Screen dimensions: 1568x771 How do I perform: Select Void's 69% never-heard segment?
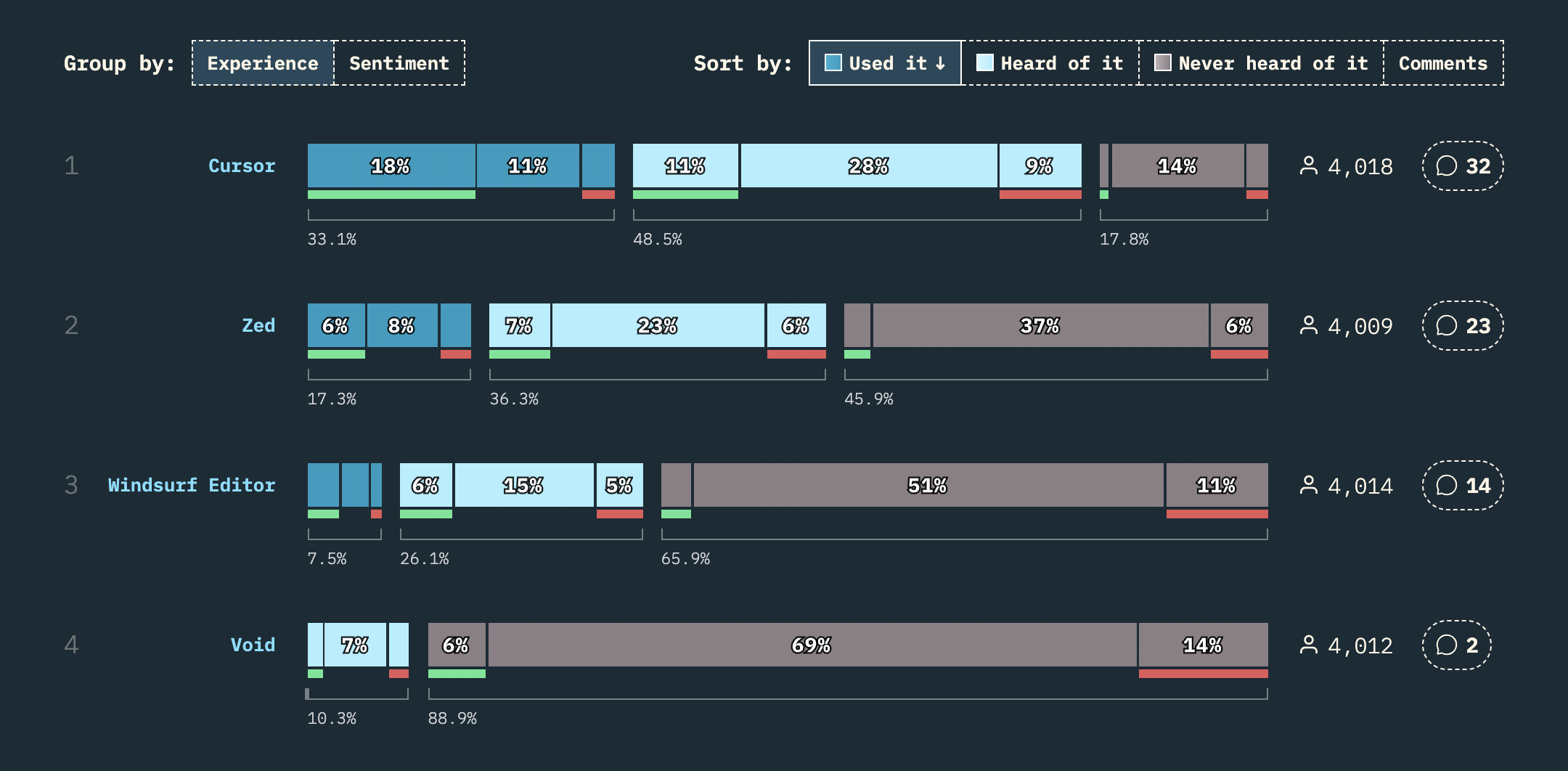coord(812,645)
